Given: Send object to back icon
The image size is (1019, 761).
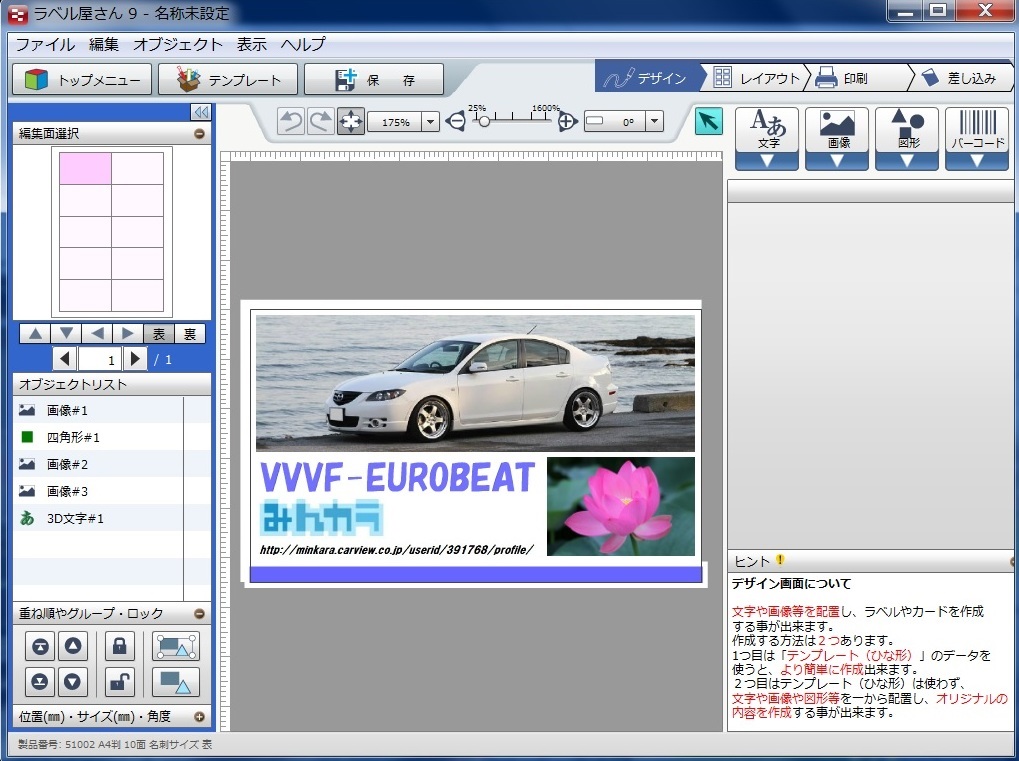Looking at the screenshot, I should click(40, 682).
